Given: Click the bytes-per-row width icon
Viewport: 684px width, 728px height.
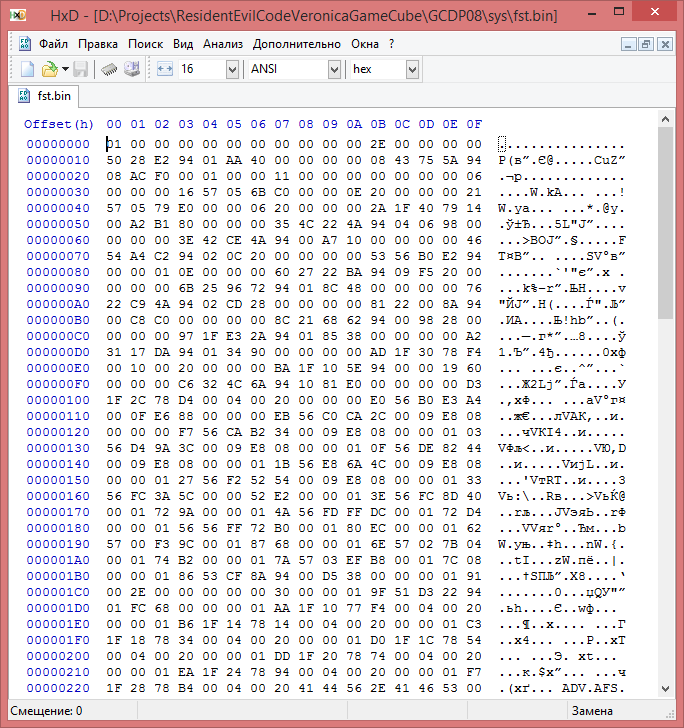Looking at the screenshot, I should tap(165, 70).
